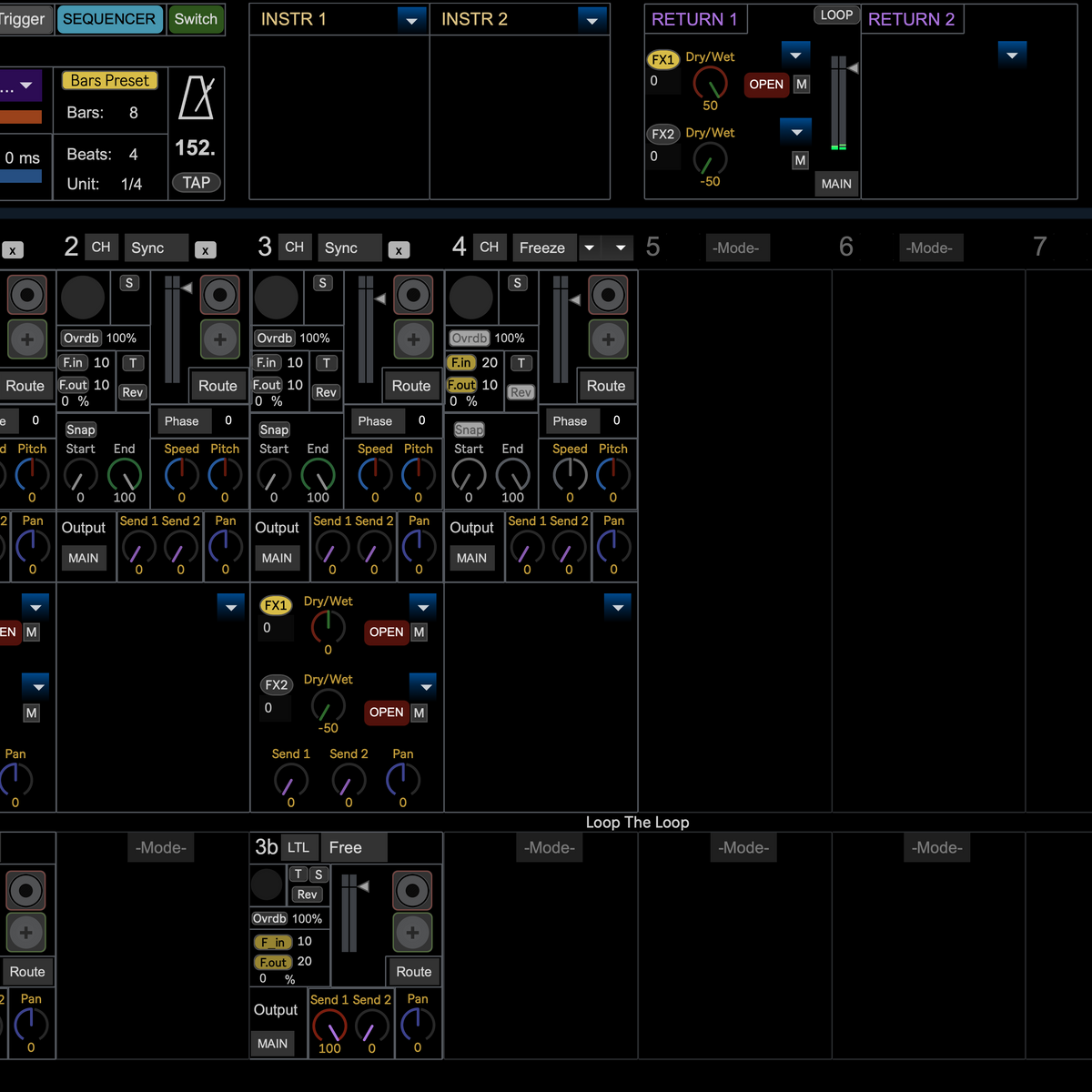Image resolution: width=1092 pixels, height=1092 pixels.
Task: Click channel 4 Pitch knob
Action: pyautogui.click(x=613, y=475)
